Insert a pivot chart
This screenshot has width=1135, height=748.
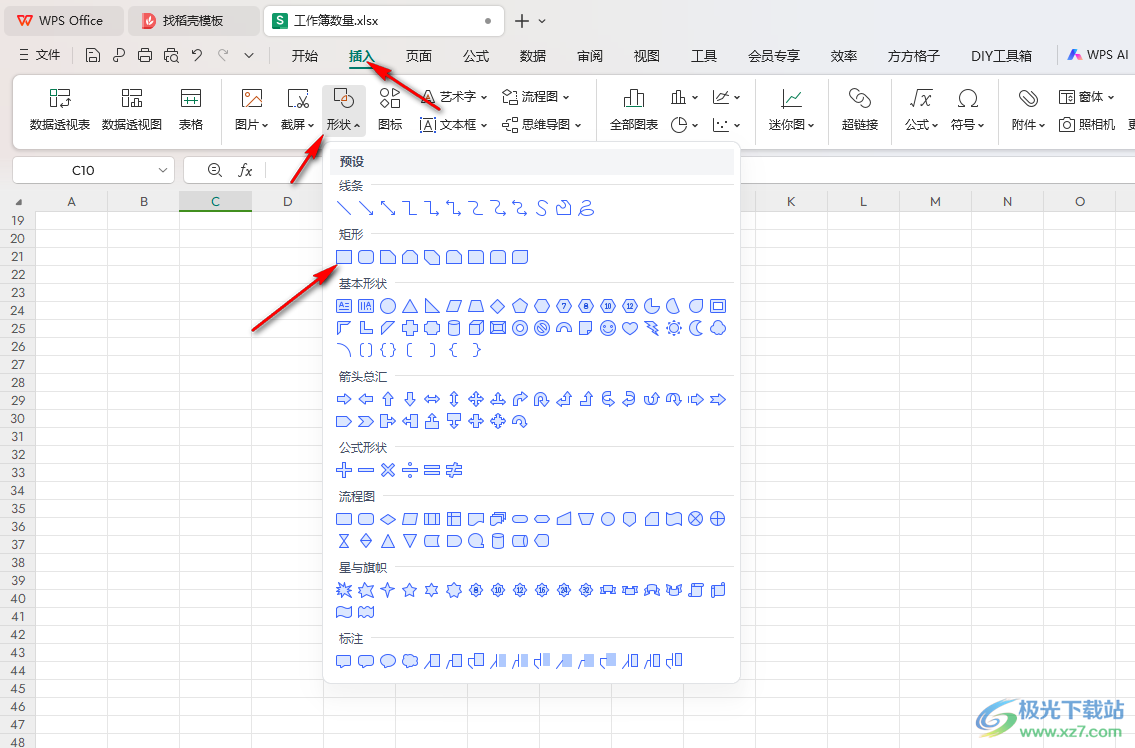pyautogui.click(x=132, y=109)
